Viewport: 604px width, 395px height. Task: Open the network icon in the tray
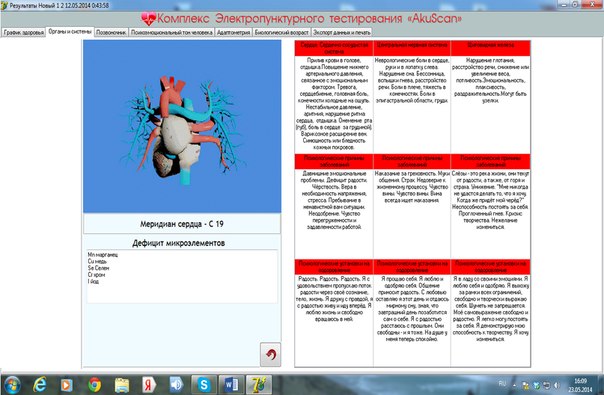[x=546, y=385]
